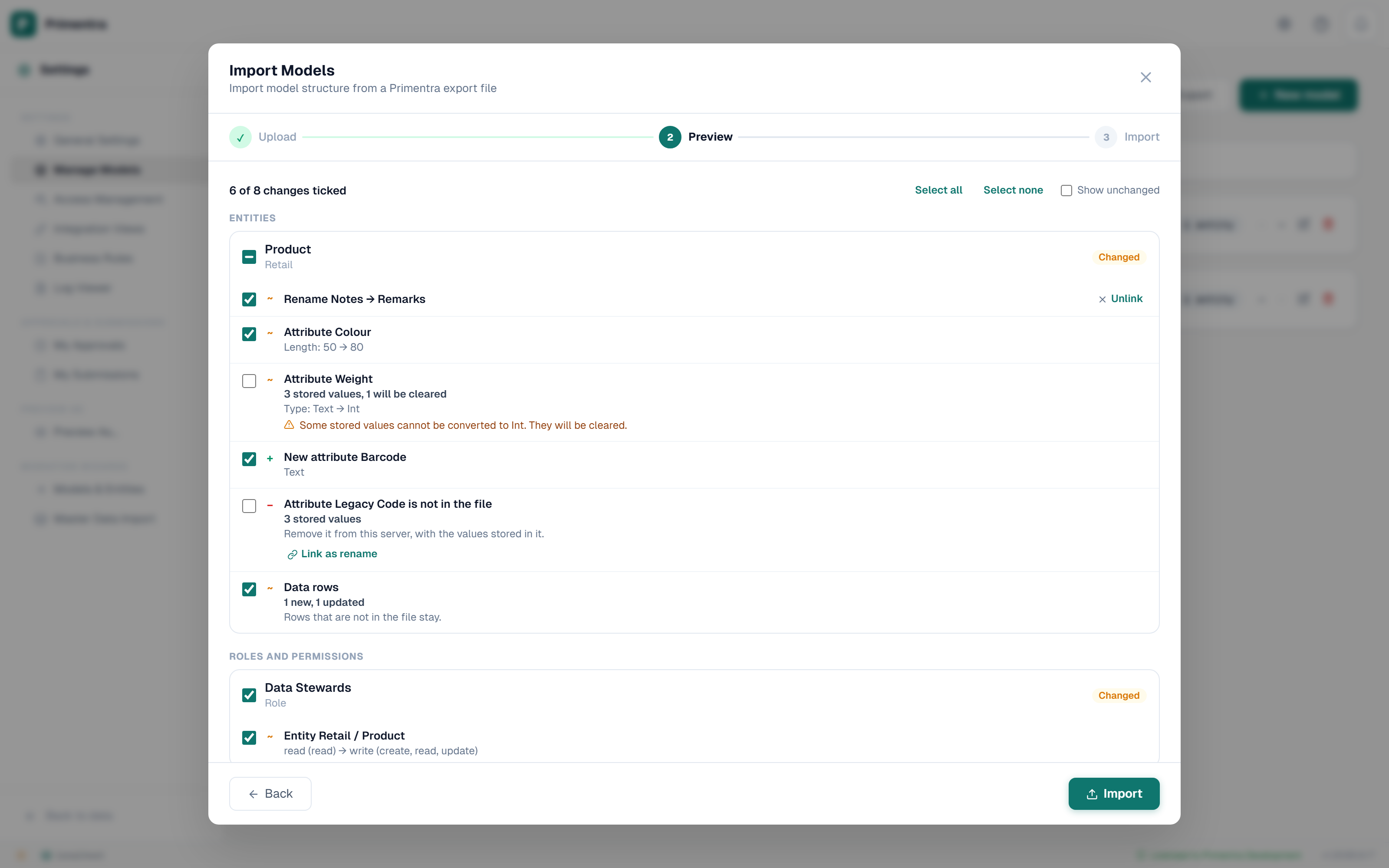Click the X icon next to Unlink
The width and height of the screenshot is (1389, 868).
pyautogui.click(x=1102, y=299)
